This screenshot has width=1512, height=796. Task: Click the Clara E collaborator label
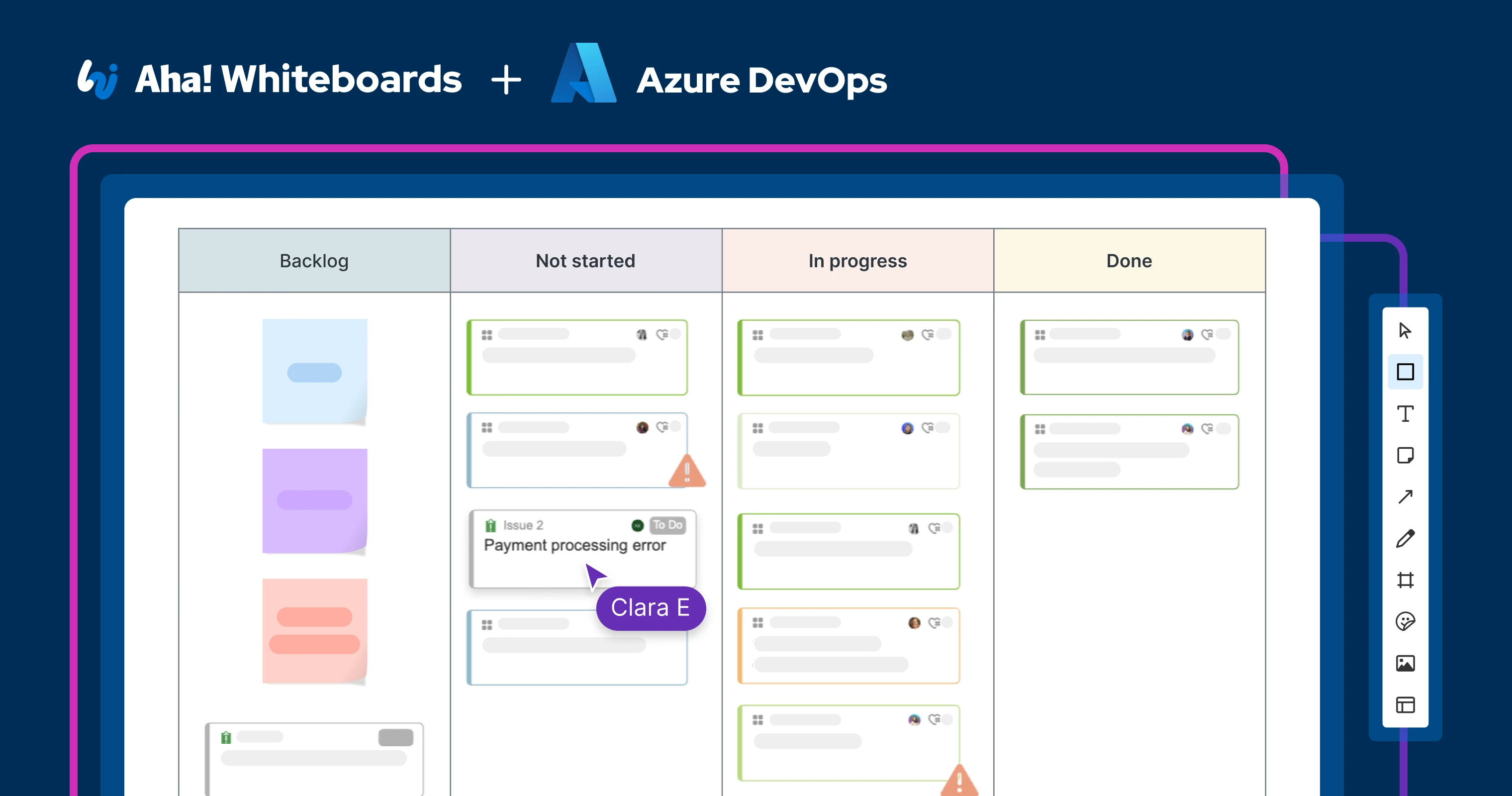(x=651, y=607)
